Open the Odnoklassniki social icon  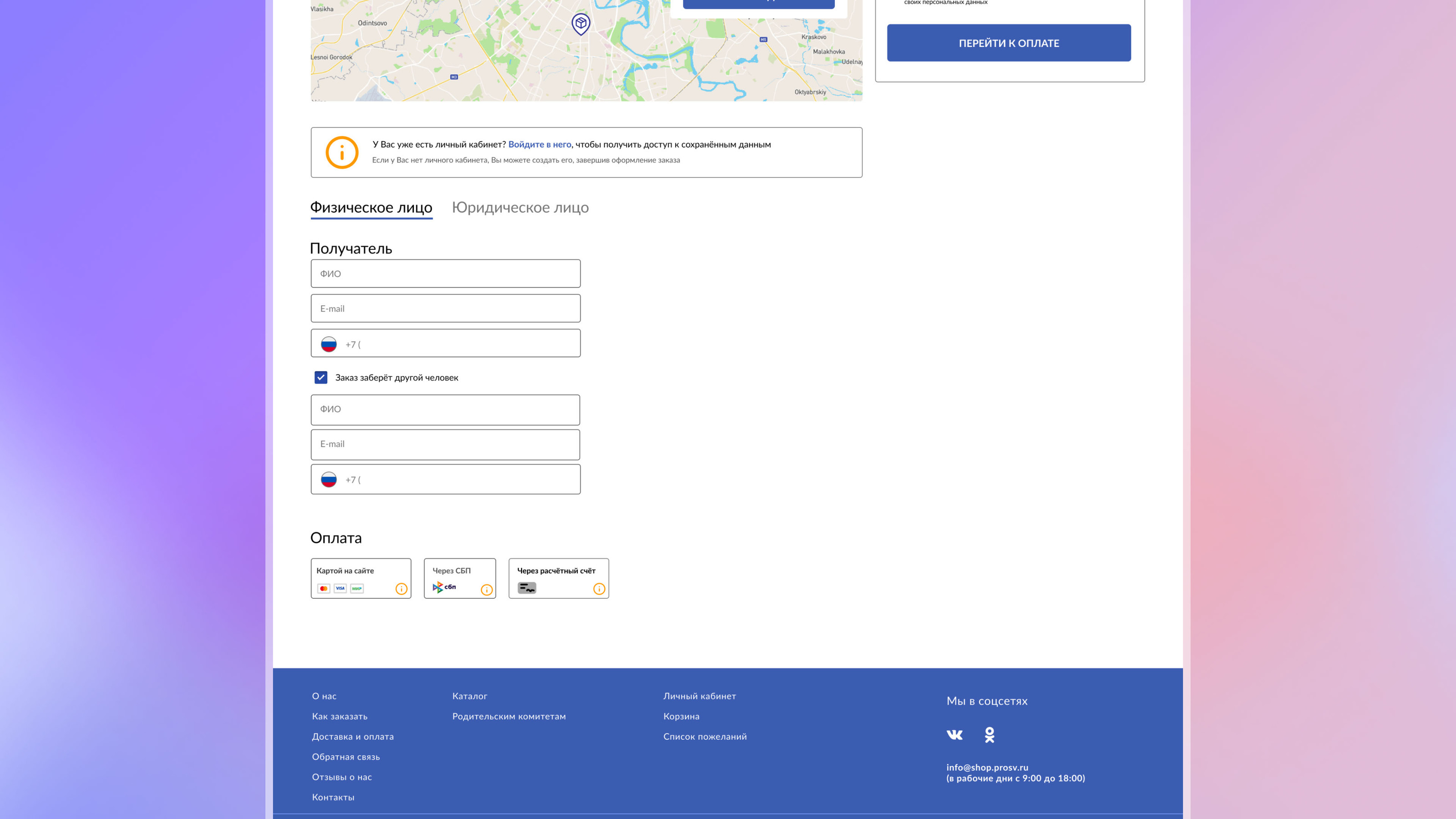(x=989, y=734)
